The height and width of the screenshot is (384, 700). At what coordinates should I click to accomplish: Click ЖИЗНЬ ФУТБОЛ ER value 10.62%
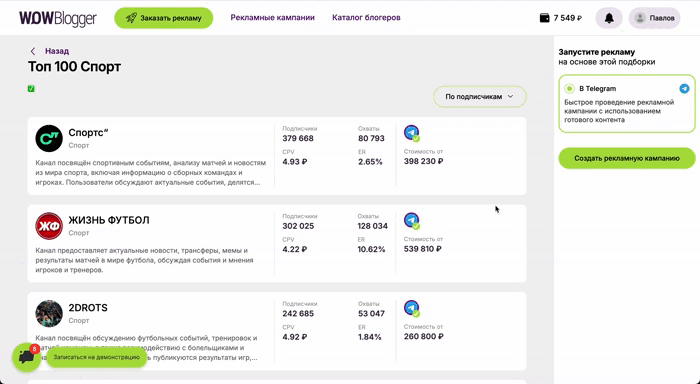coord(371,249)
